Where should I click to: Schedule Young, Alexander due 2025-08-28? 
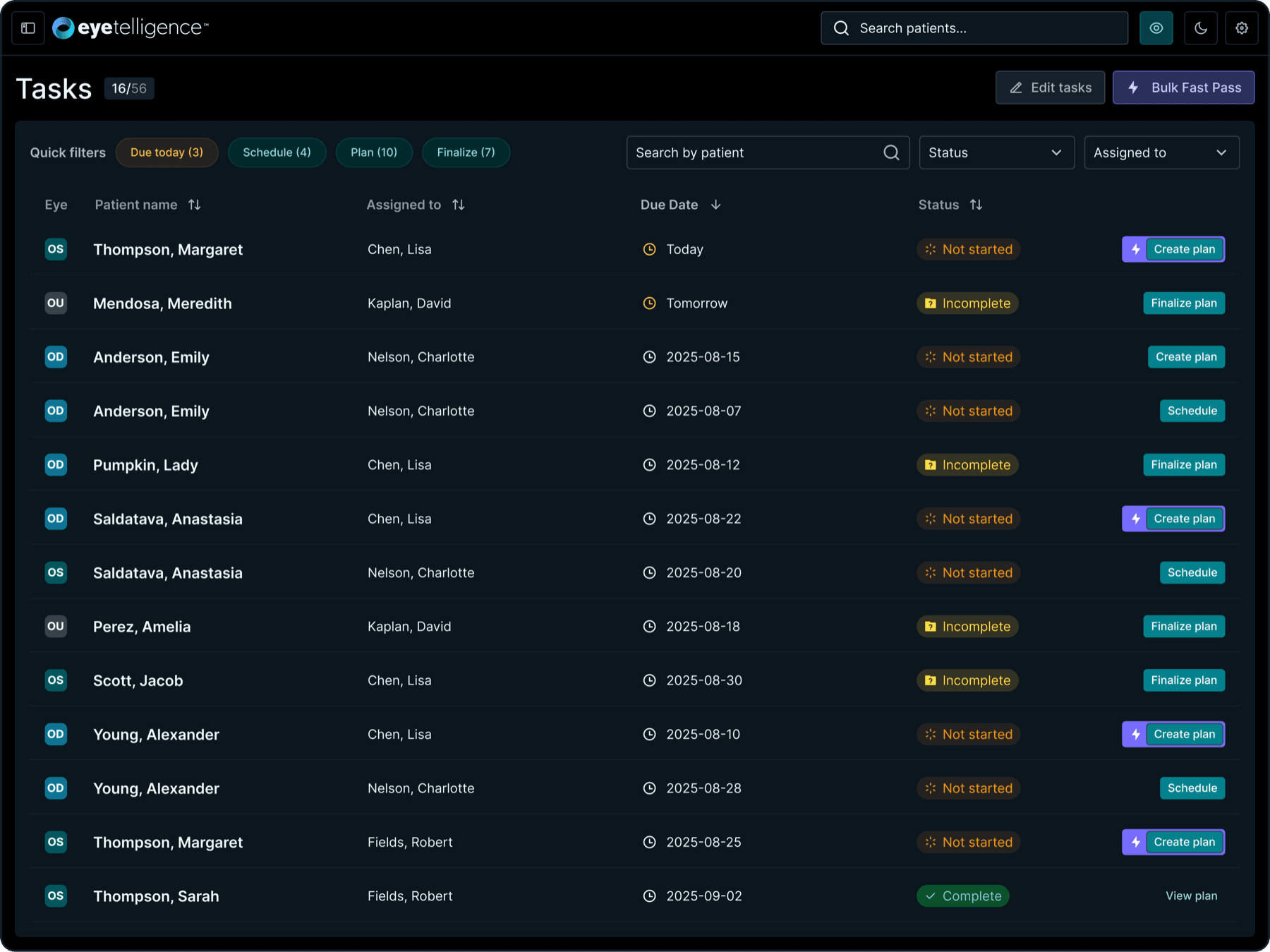click(x=1192, y=788)
